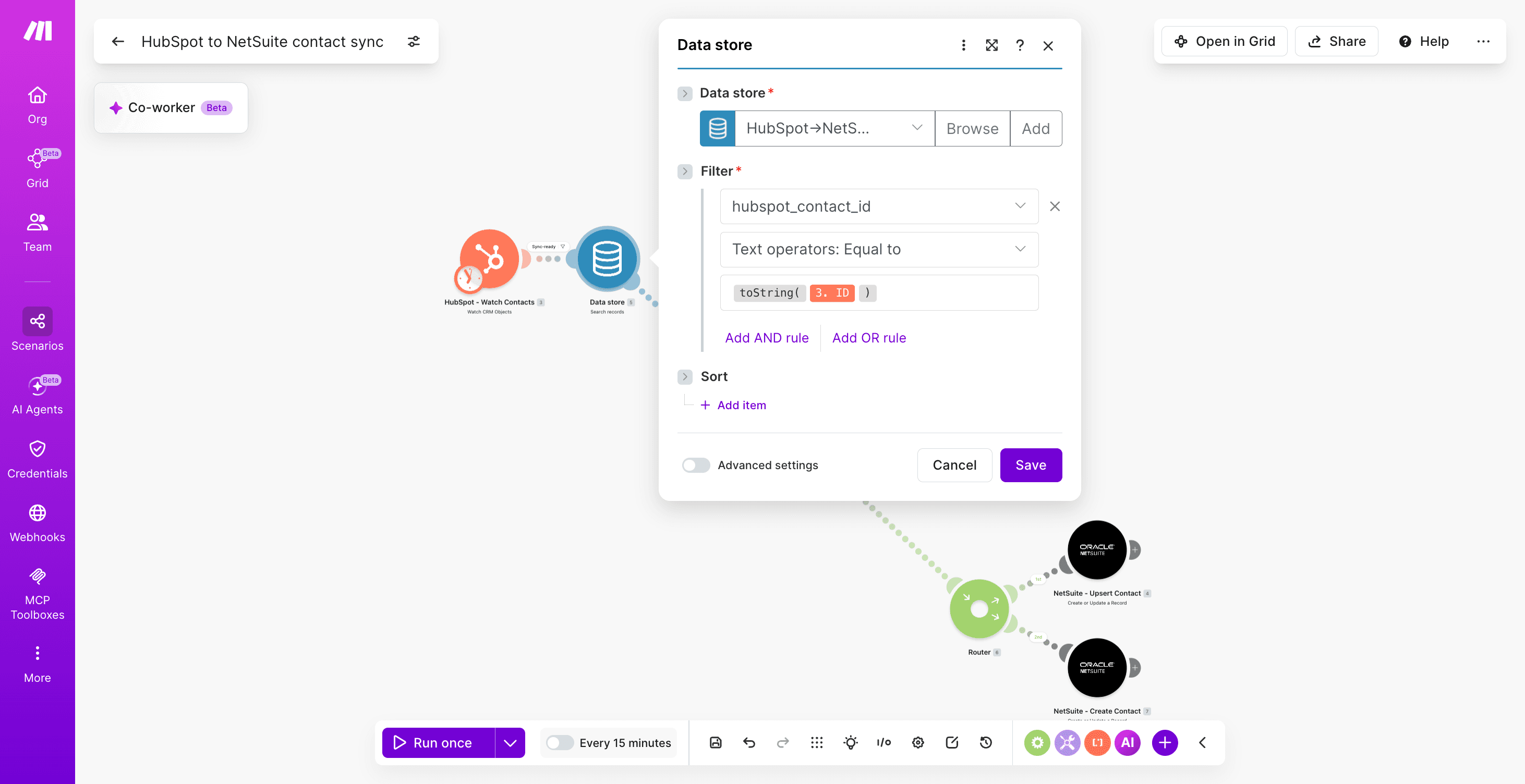
Task: Open top-right ellipsis menu
Action: pyautogui.click(x=1483, y=41)
